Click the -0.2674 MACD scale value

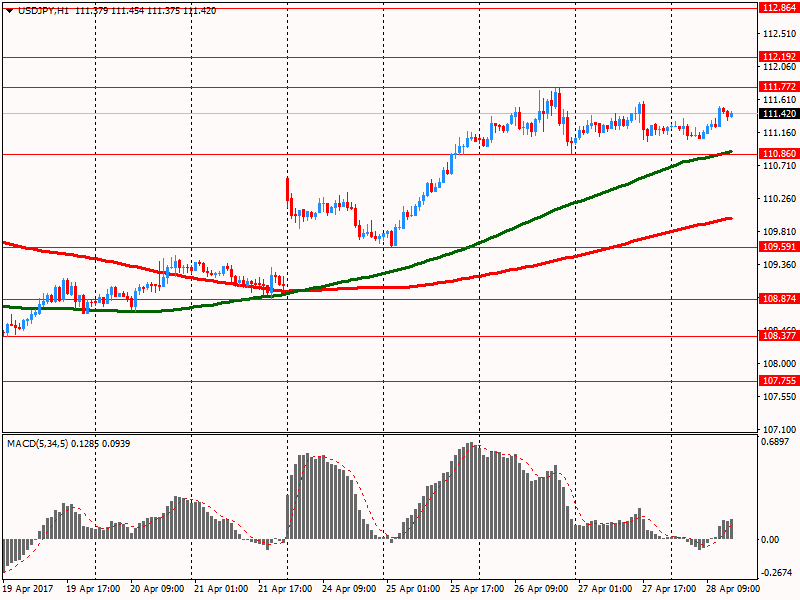pos(775,573)
